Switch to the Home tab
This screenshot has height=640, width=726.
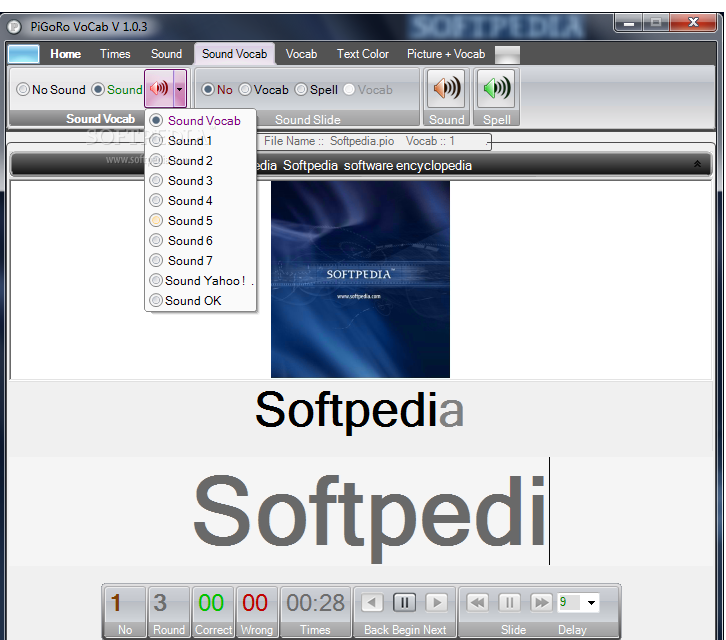(x=65, y=54)
